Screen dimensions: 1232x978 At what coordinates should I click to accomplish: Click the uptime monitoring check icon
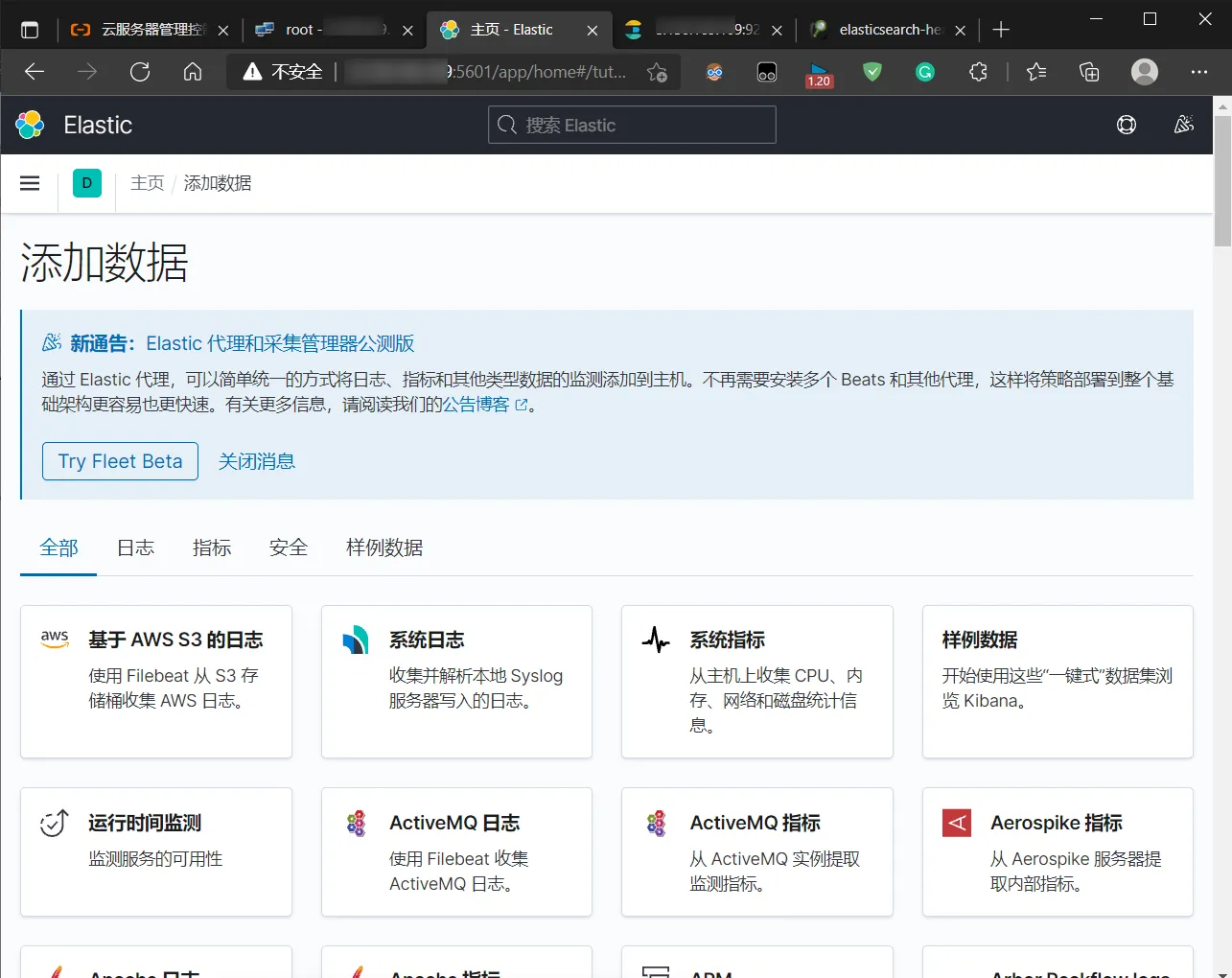[x=55, y=823]
